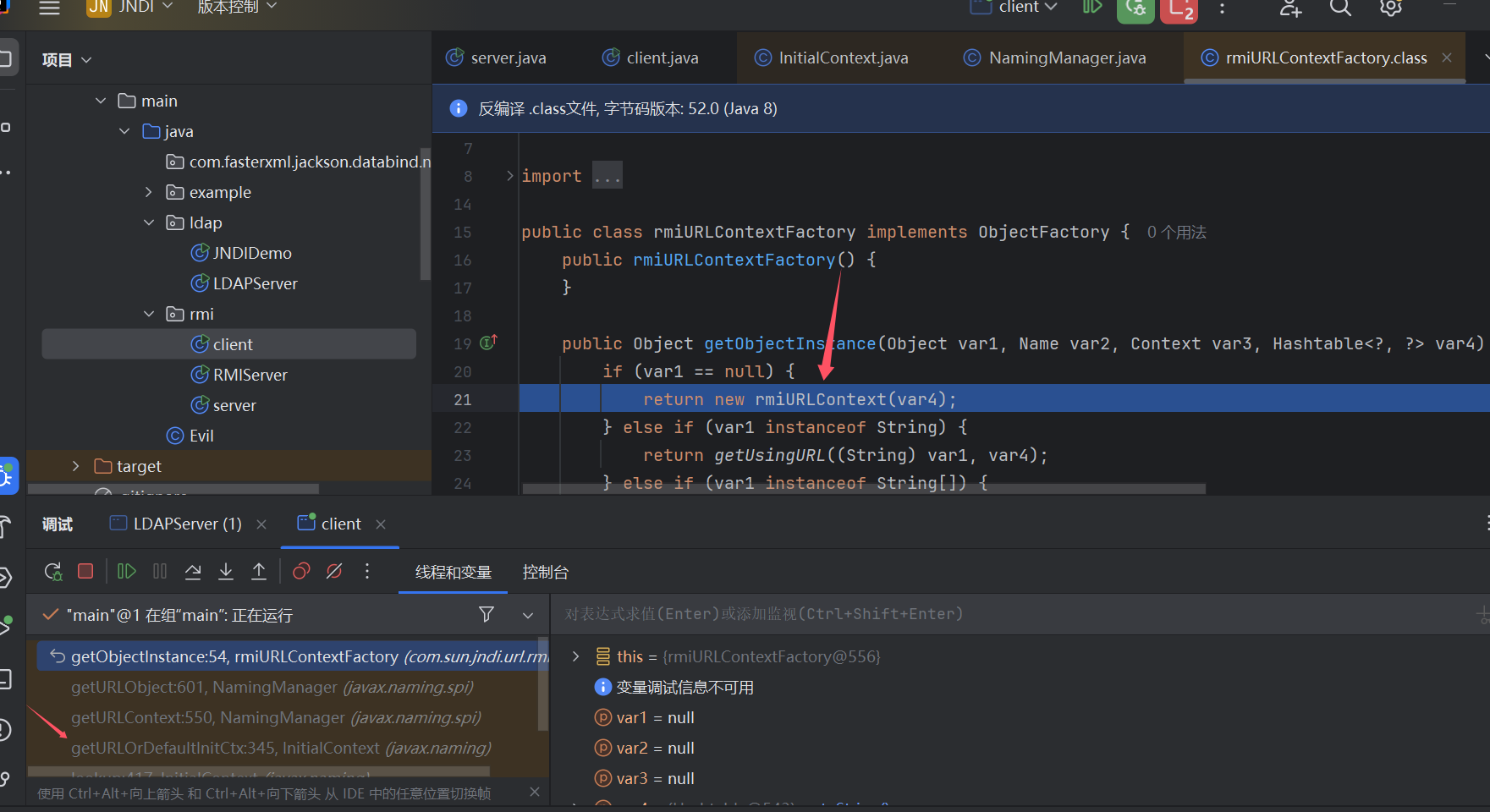Open the More actions vertical dots at top
The image size is (1490, 812).
tap(1222, 8)
